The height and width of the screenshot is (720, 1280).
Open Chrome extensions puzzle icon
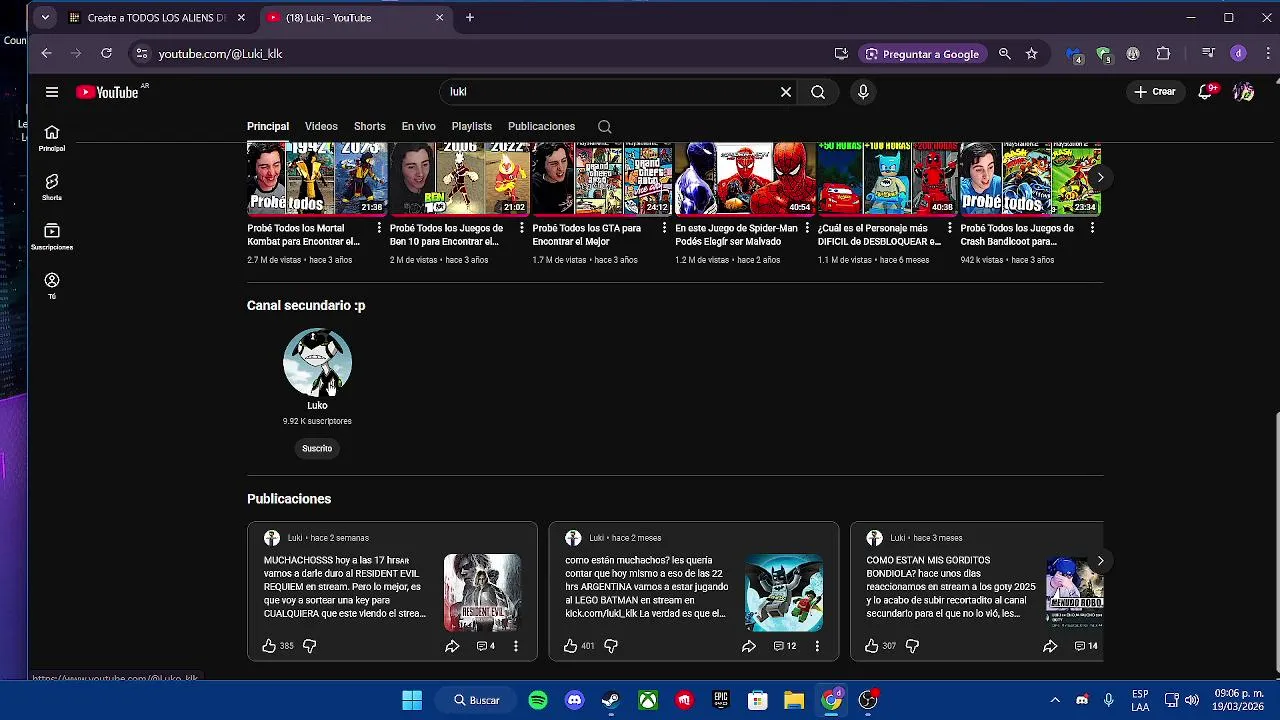click(1163, 54)
